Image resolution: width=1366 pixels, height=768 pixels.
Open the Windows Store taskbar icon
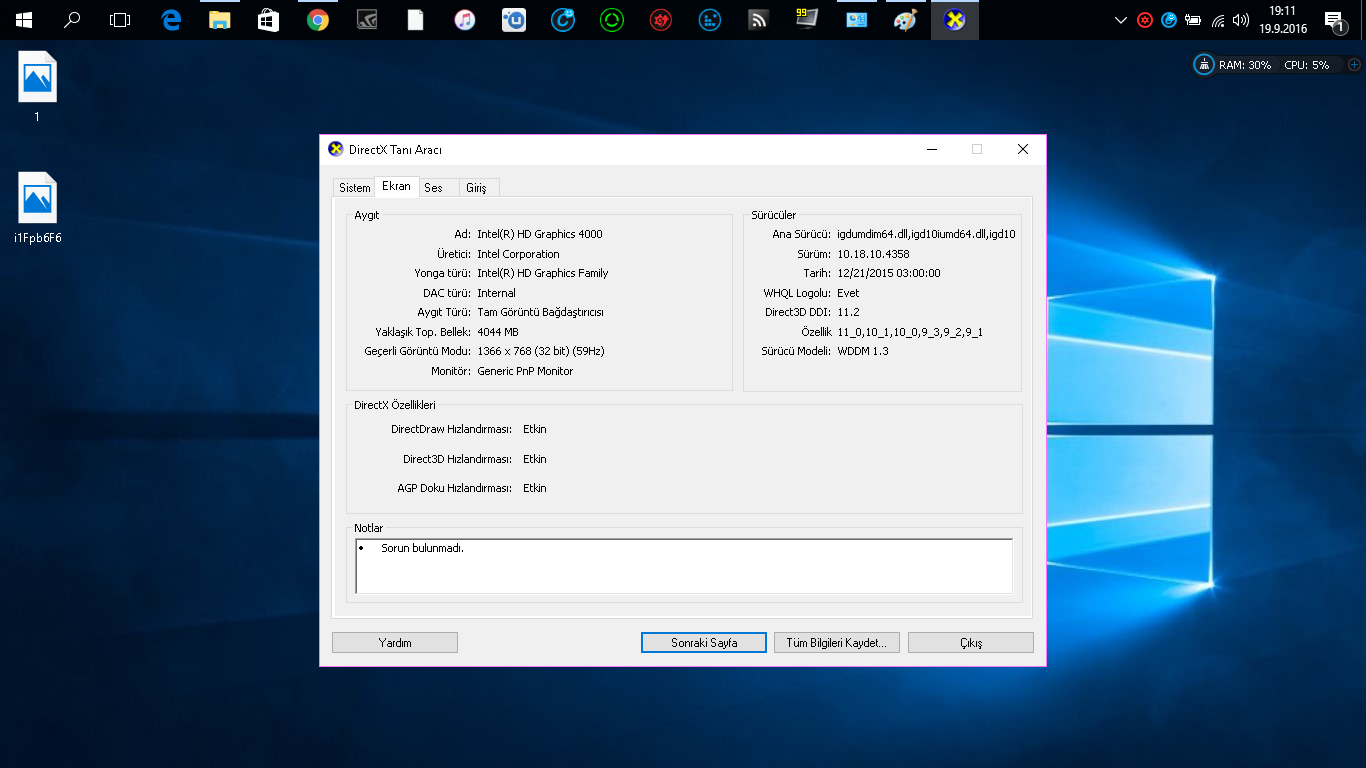pyautogui.click(x=268, y=20)
